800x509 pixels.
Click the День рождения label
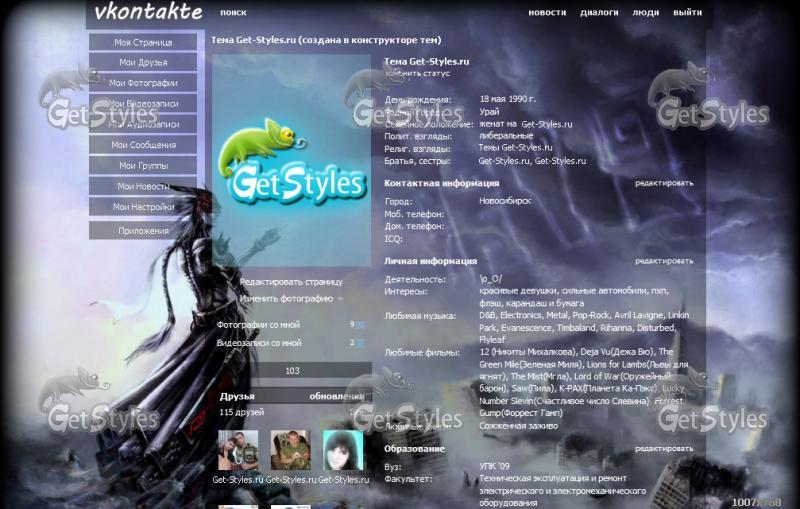click(x=418, y=100)
